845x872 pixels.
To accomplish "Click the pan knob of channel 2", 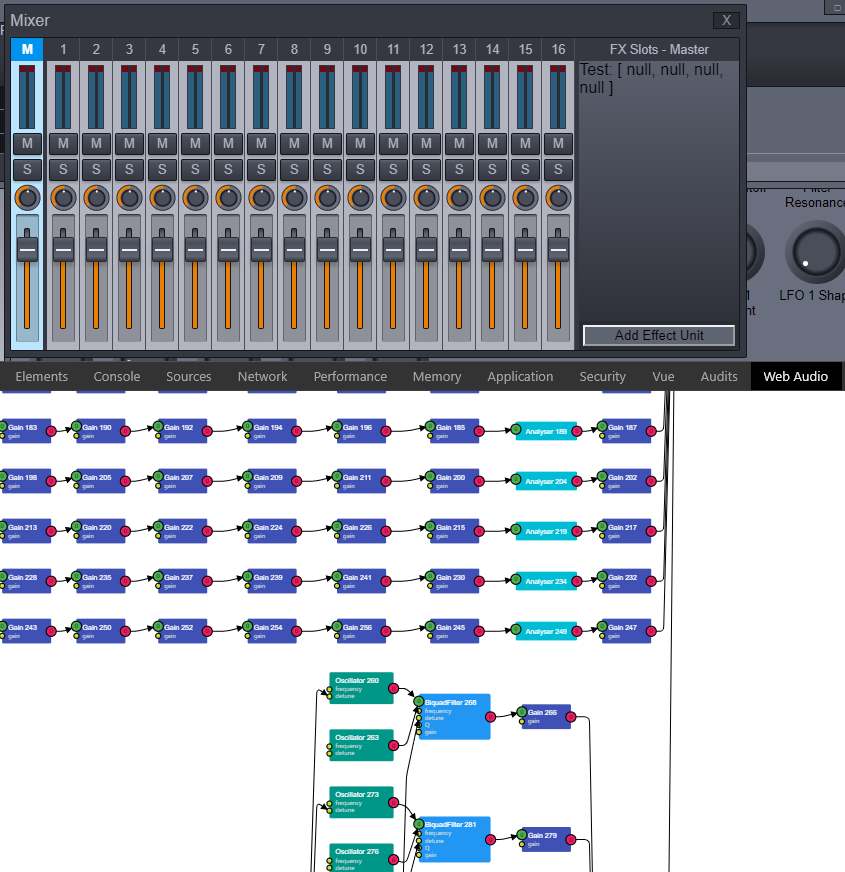I will tap(96, 197).
